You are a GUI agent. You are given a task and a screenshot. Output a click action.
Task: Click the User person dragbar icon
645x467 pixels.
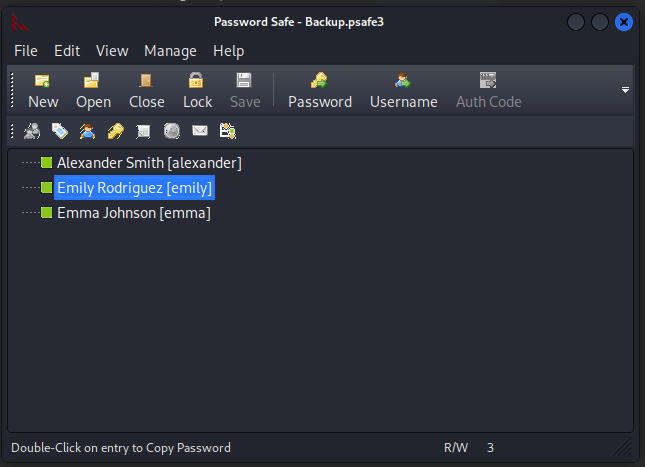point(88,131)
